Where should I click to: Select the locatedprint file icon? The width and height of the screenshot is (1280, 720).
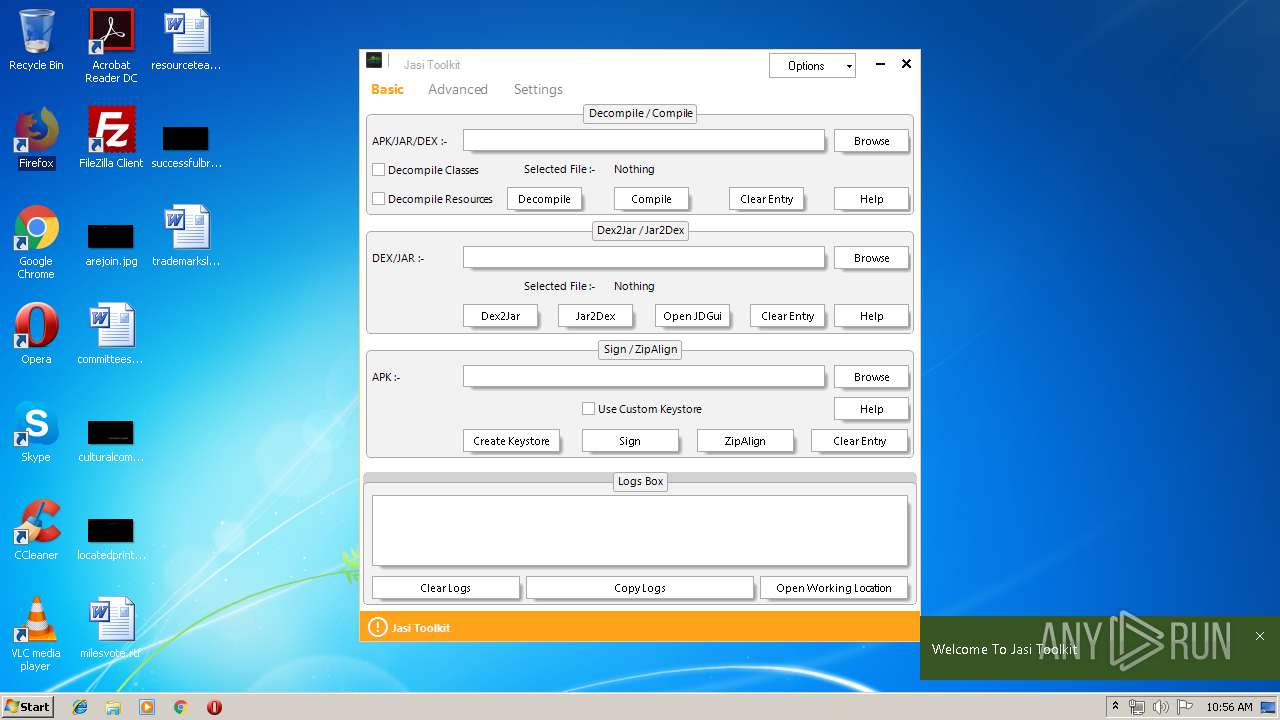pos(111,538)
